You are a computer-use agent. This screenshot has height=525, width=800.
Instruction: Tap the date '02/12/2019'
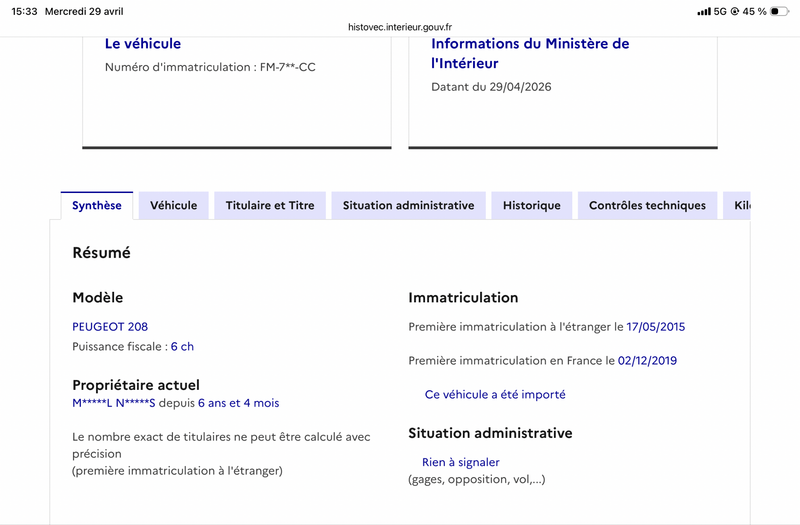pyautogui.click(x=647, y=361)
